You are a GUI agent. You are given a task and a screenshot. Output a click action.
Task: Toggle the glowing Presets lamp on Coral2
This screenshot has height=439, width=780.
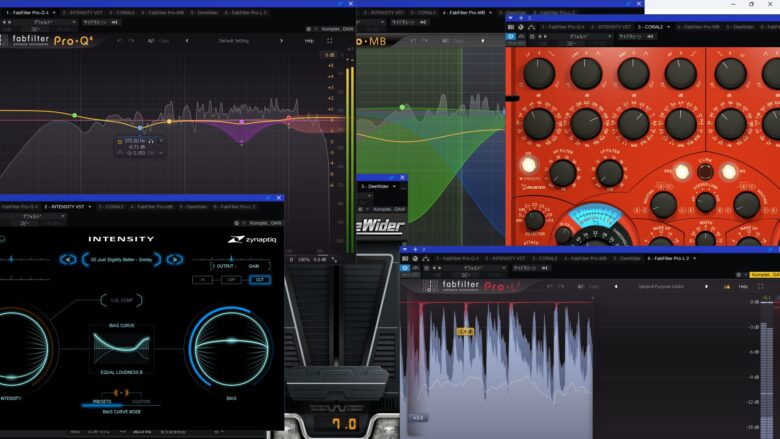click(527, 164)
